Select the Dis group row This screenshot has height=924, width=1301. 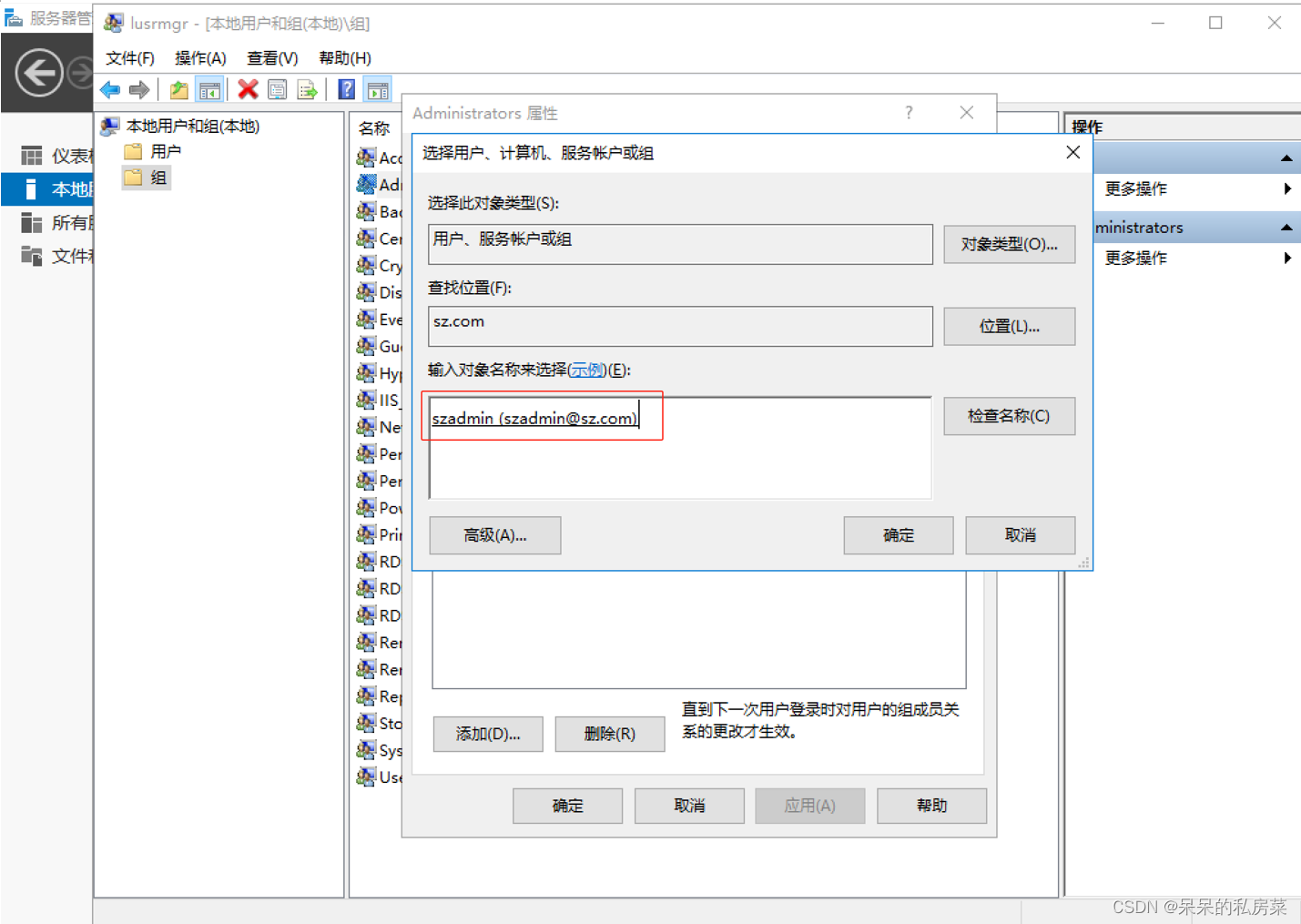coord(379,292)
